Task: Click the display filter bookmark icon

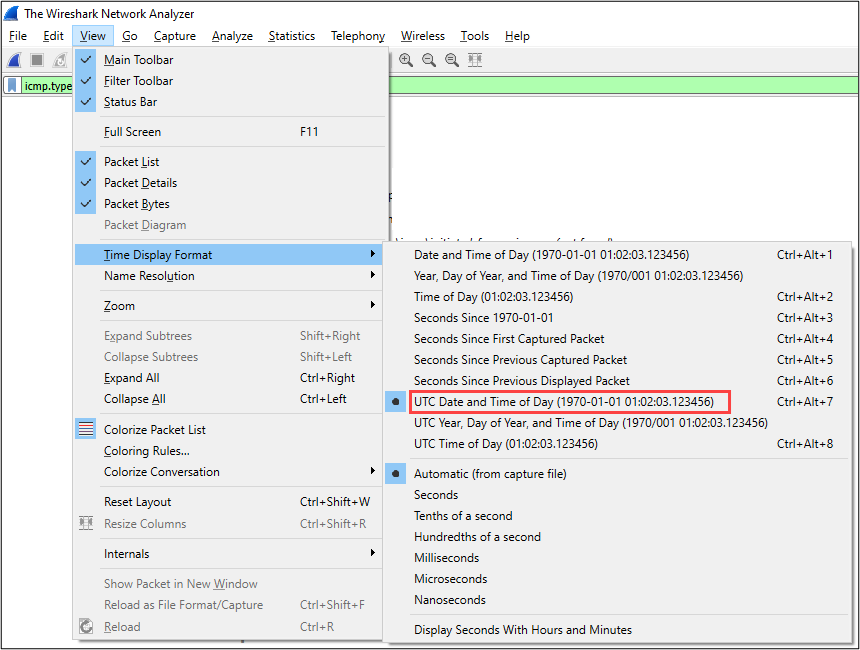Action: tap(12, 86)
